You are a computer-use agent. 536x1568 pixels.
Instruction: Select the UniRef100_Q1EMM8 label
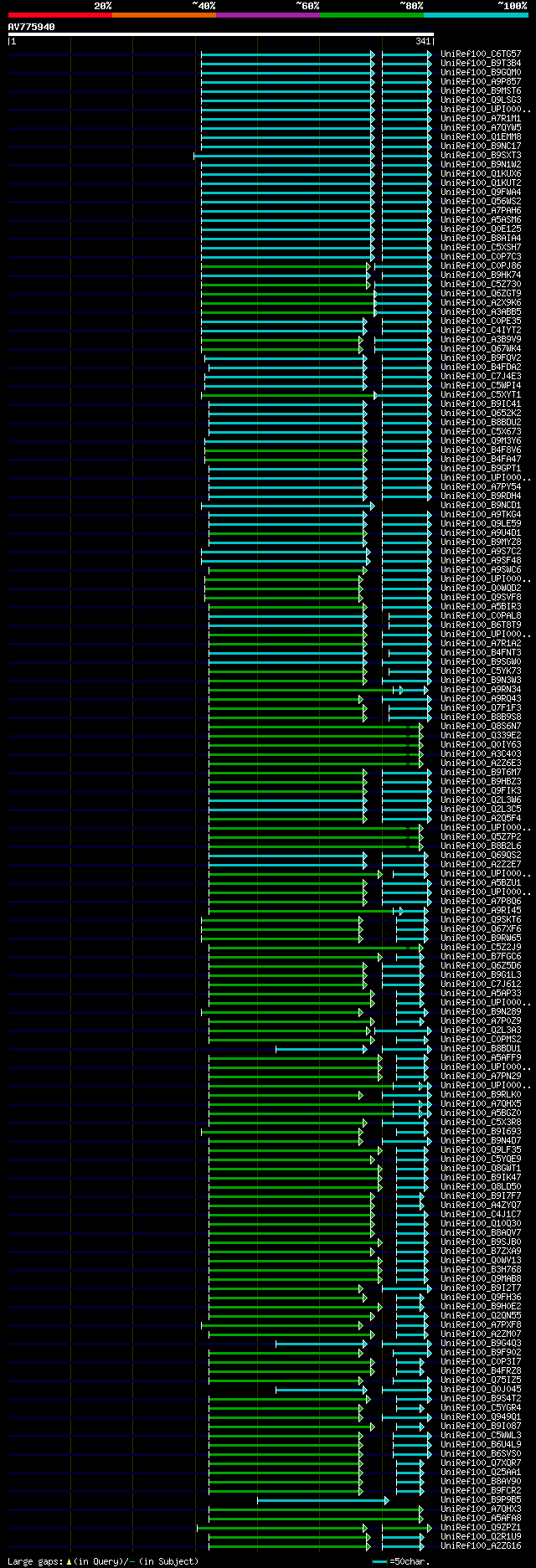tap(481, 136)
